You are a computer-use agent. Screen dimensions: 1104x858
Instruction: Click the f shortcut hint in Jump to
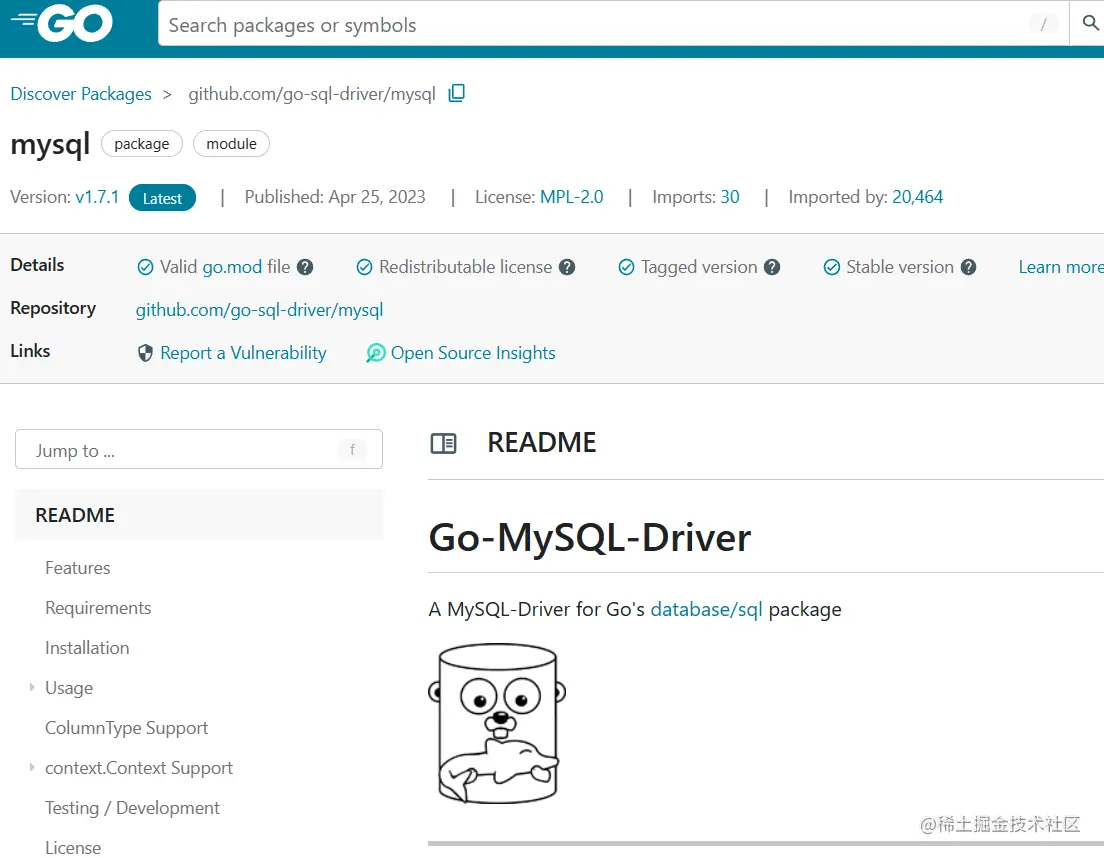[x=352, y=450]
